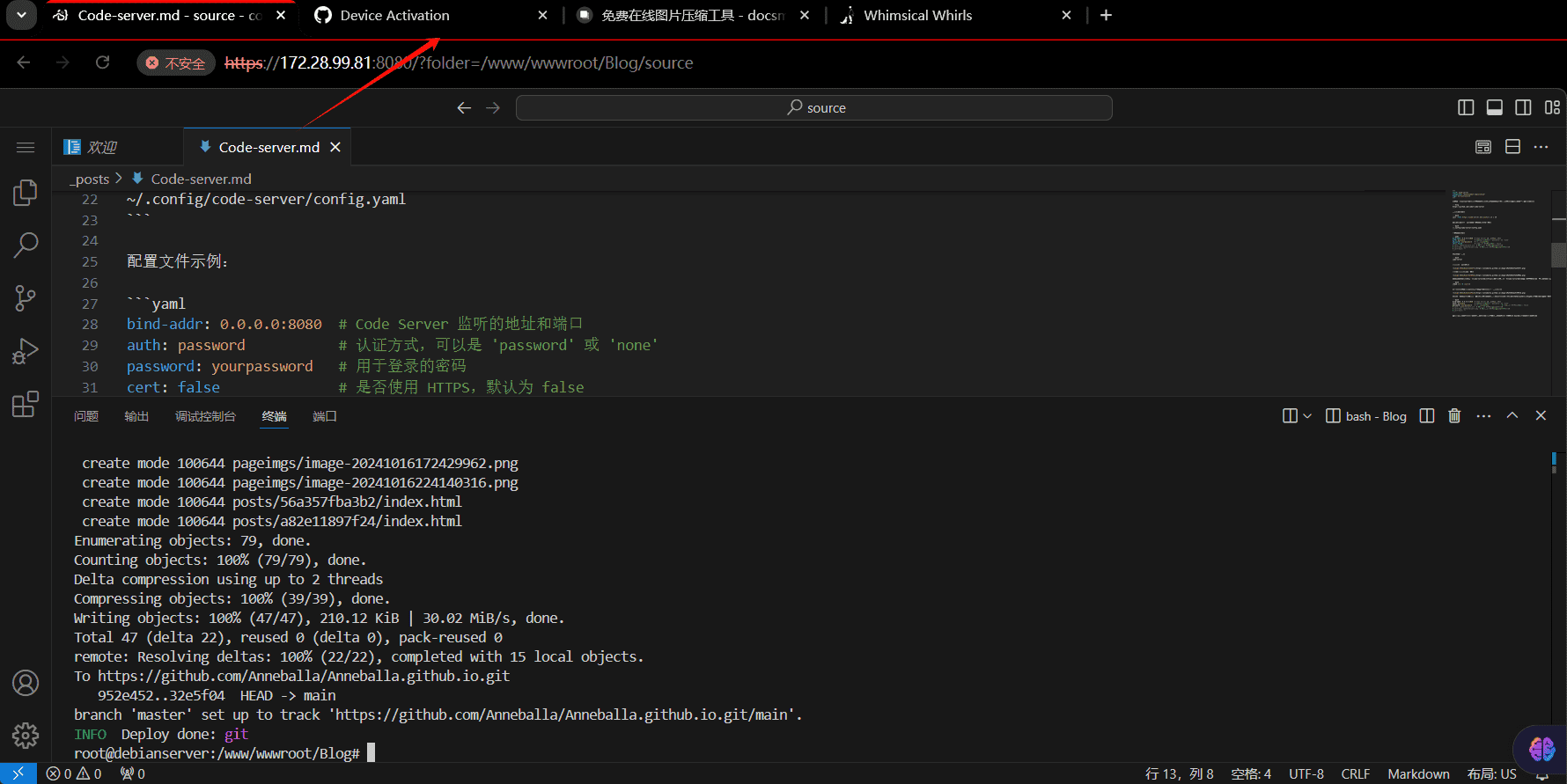Image resolution: width=1567 pixels, height=784 pixels.
Task: Switch to the 端口 panel tab
Action: pyautogui.click(x=325, y=416)
